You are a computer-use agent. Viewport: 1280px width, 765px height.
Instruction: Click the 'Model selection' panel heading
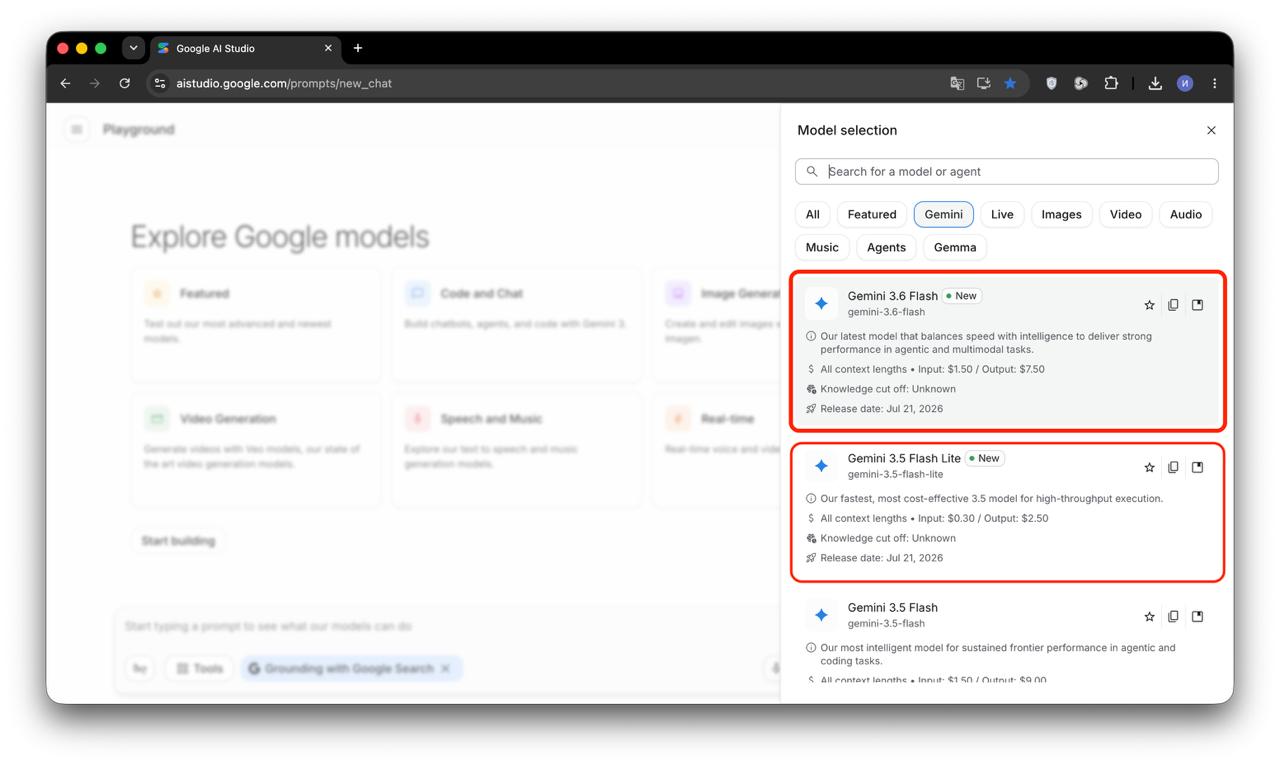click(x=847, y=130)
